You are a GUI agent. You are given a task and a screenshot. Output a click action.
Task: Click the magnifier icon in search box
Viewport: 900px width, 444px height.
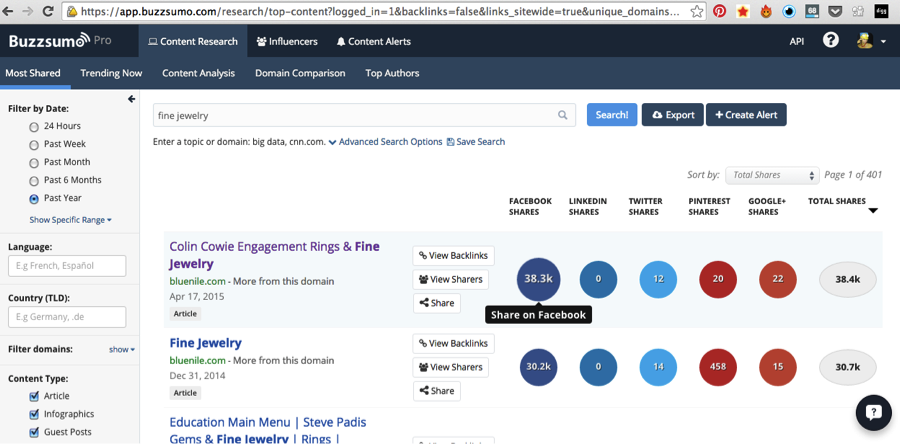[x=562, y=115]
